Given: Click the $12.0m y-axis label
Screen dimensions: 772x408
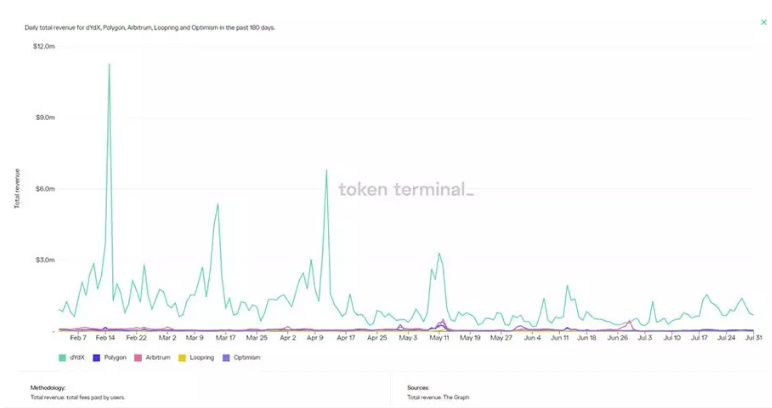Looking at the screenshot, I should (x=43, y=46).
